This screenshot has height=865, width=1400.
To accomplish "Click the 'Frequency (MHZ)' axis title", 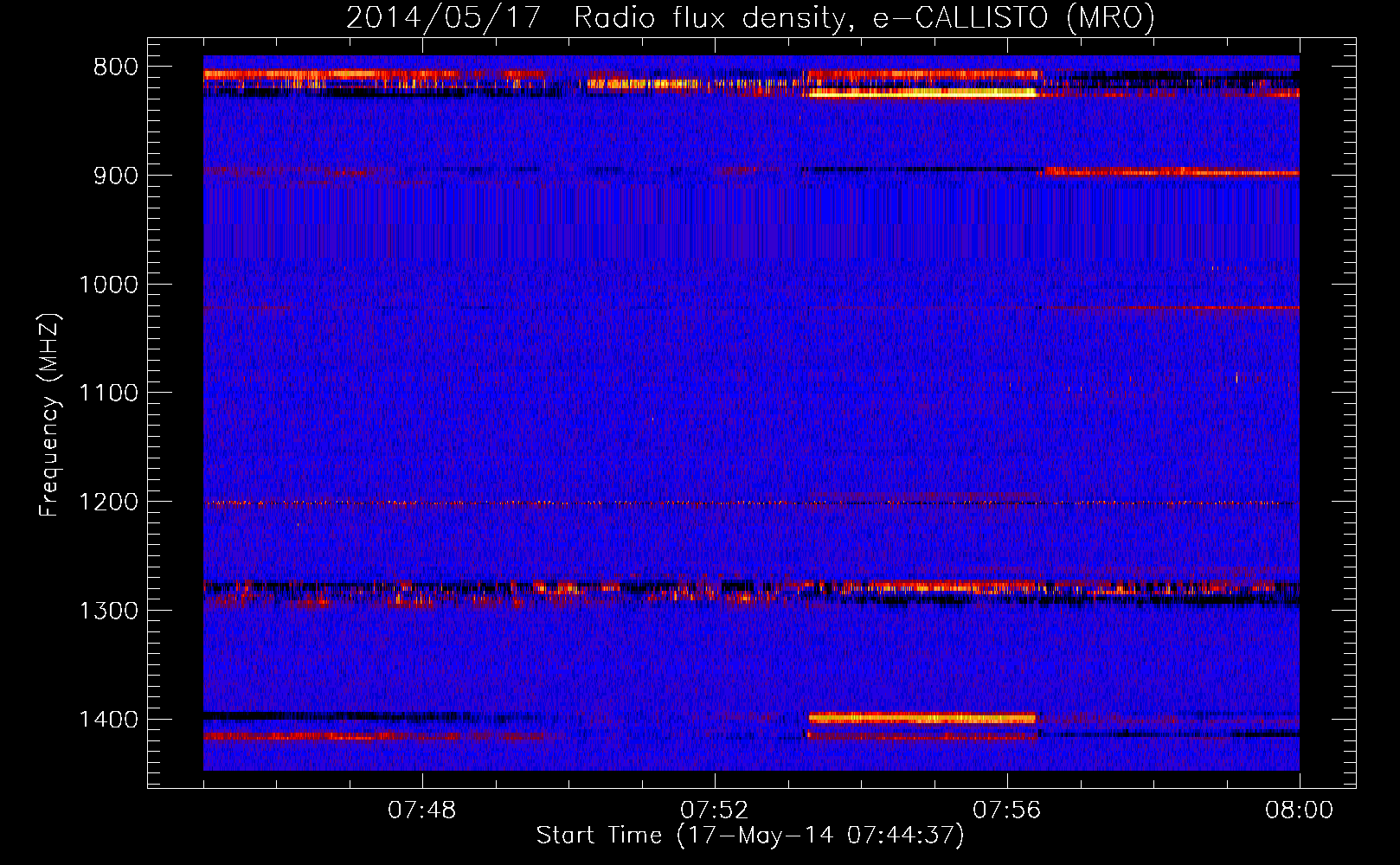I will point(49,415).
